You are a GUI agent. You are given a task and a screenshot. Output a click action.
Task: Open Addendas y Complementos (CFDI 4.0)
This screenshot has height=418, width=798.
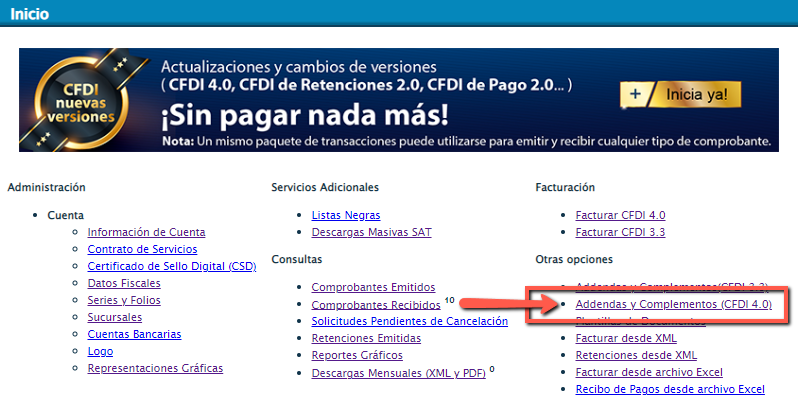click(x=673, y=304)
